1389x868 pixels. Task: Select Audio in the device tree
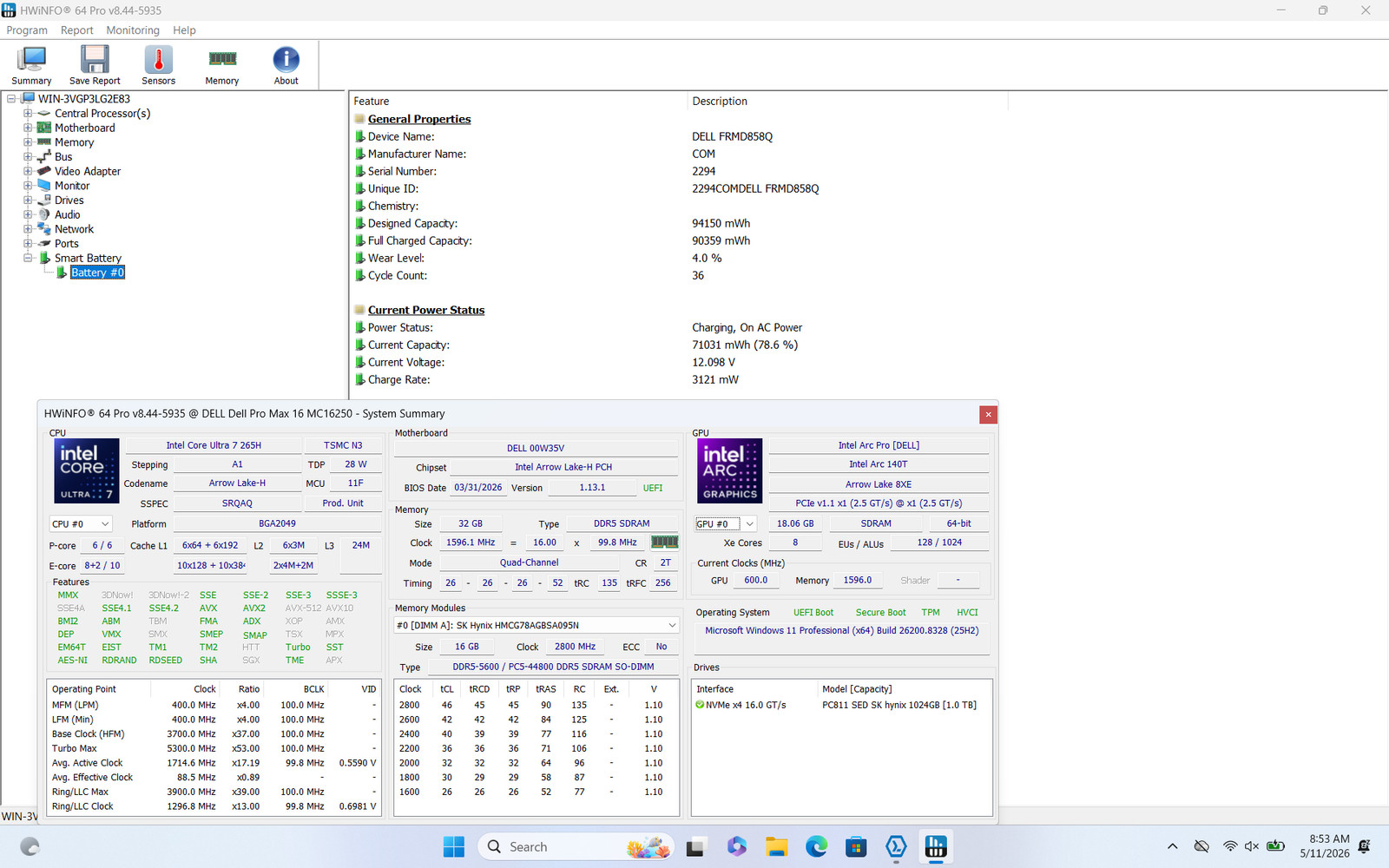coord(68,214)
